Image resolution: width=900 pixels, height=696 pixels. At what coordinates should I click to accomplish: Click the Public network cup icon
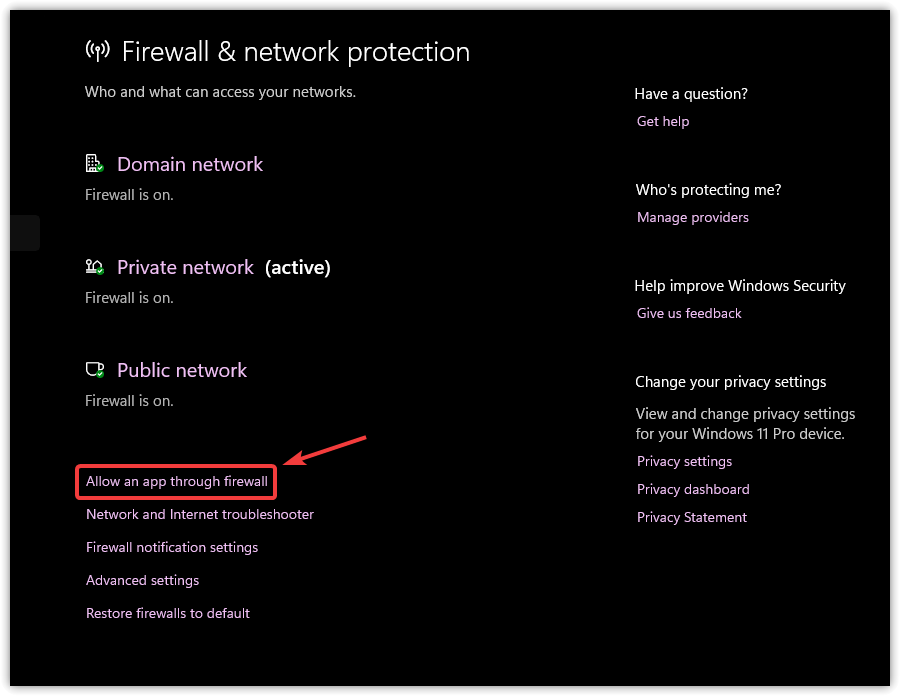coord(95,370)
